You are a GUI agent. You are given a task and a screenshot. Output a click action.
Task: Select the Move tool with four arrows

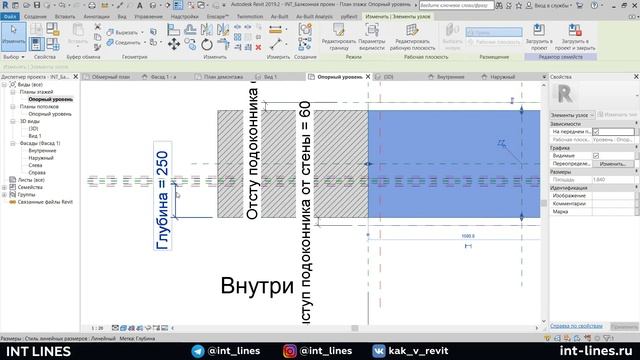pyautogui.click(x=174, y=44)
